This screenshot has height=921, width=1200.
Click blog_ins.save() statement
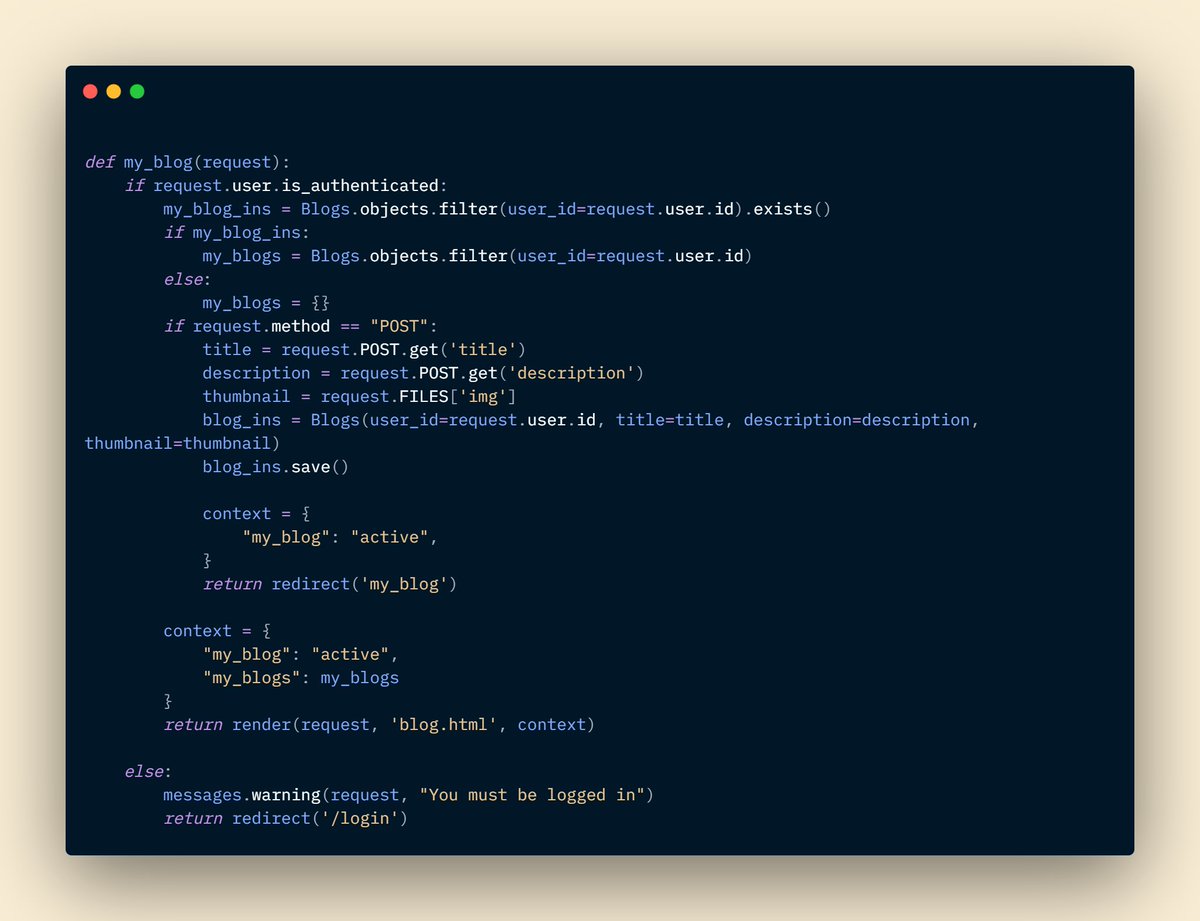pyautogui.click(x=276, y=467)
